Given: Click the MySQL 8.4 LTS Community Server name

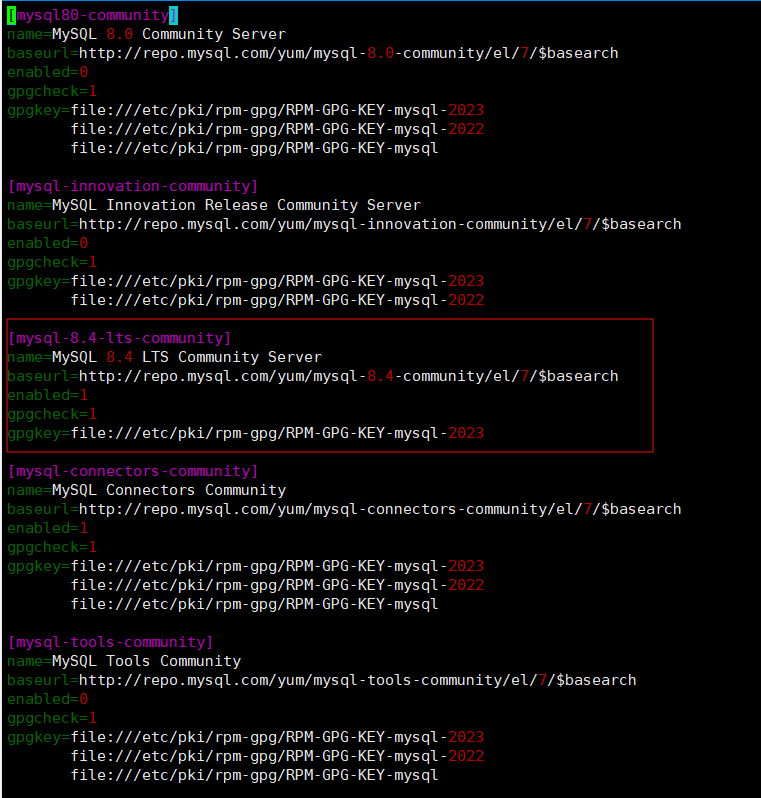Looking at the screenshot, I should click(x=186, y=357).
